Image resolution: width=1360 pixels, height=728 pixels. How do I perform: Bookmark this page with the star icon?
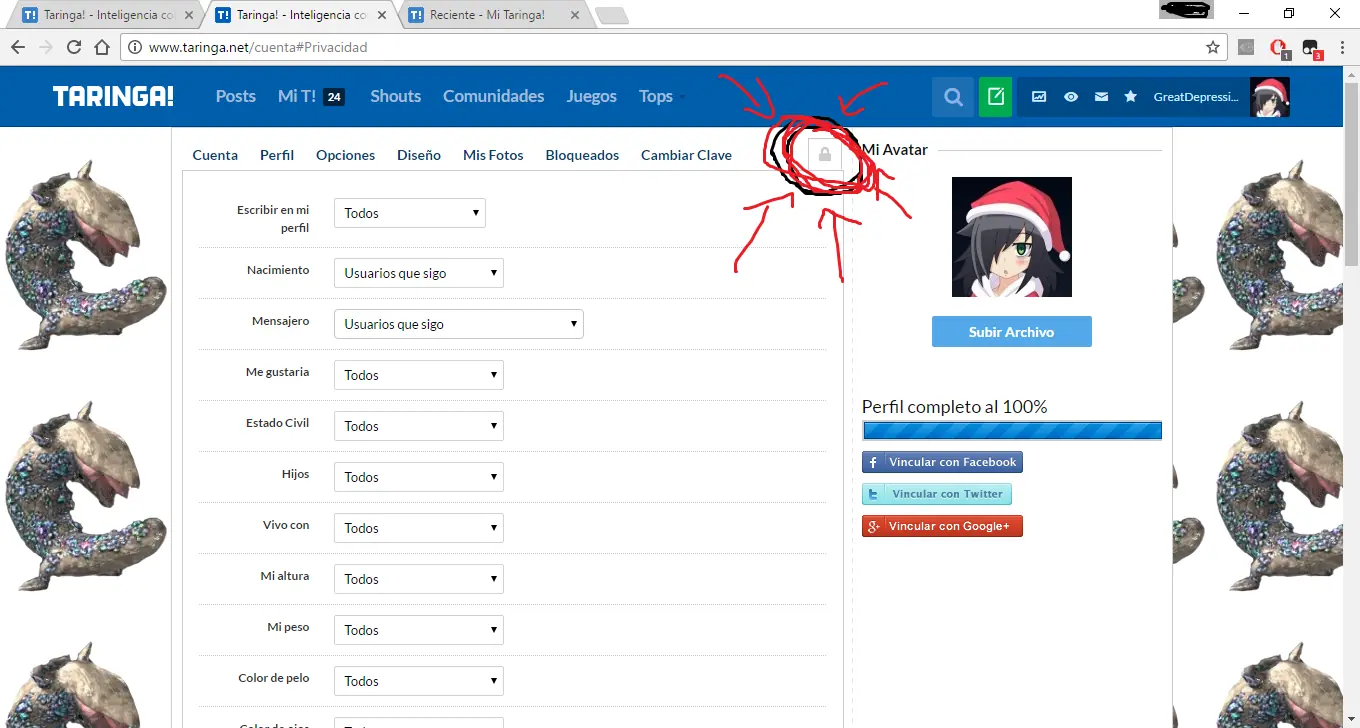[x=1213, y=47]
